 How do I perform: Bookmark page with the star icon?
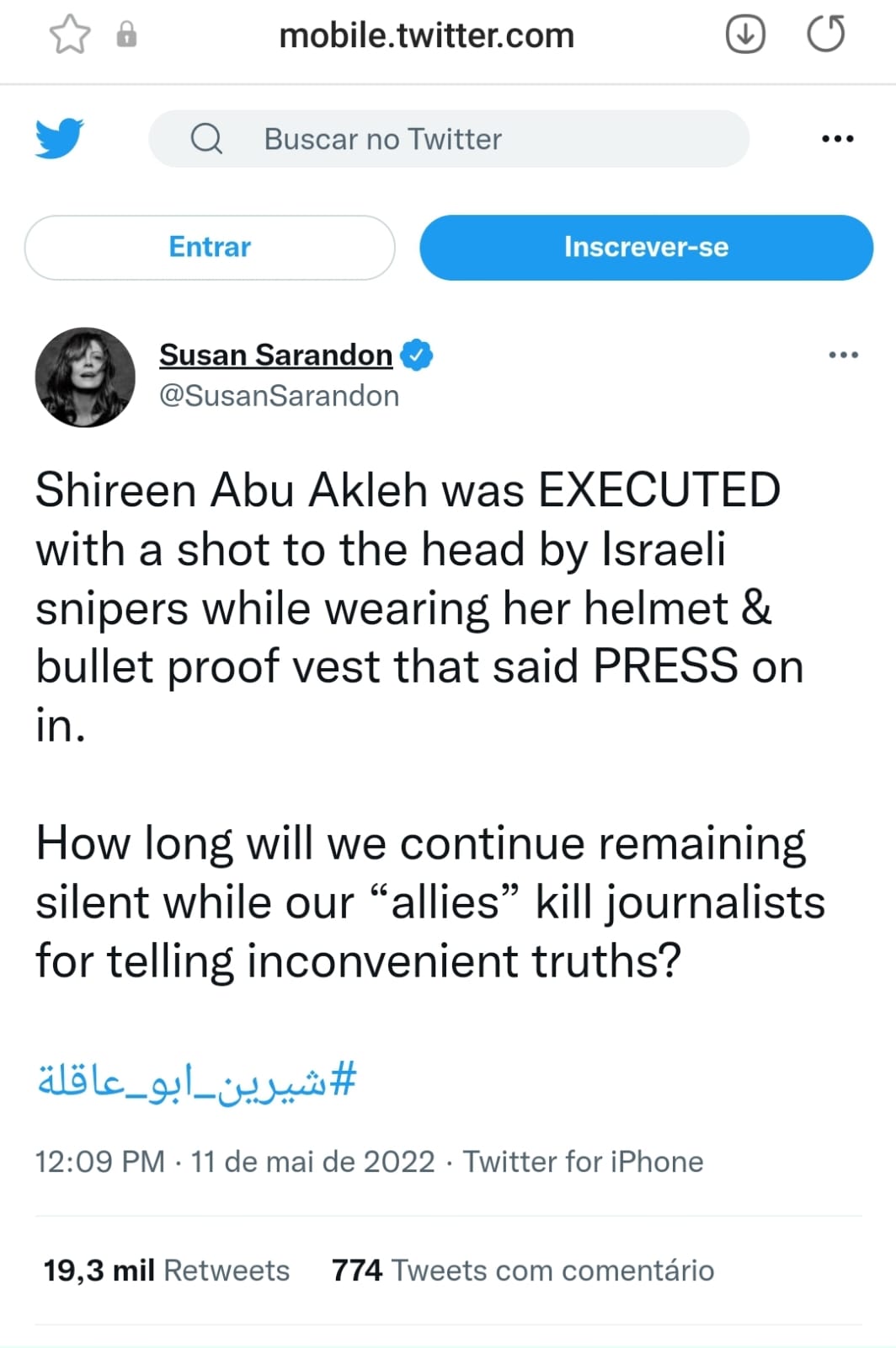pyautogui.click(x=69, y=35)
